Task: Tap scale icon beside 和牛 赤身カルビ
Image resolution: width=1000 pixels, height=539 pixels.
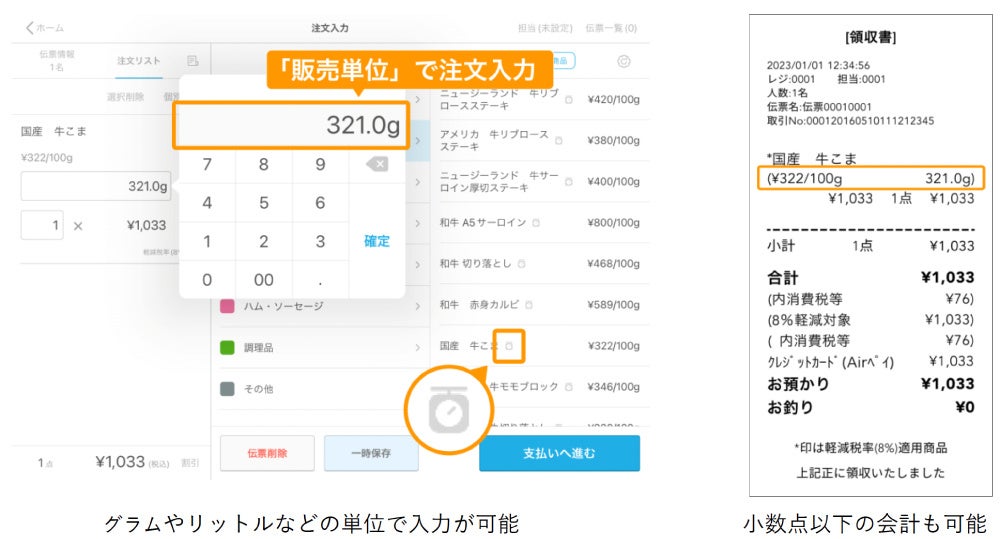Action: pyautogui.click(x=529, y=305)
